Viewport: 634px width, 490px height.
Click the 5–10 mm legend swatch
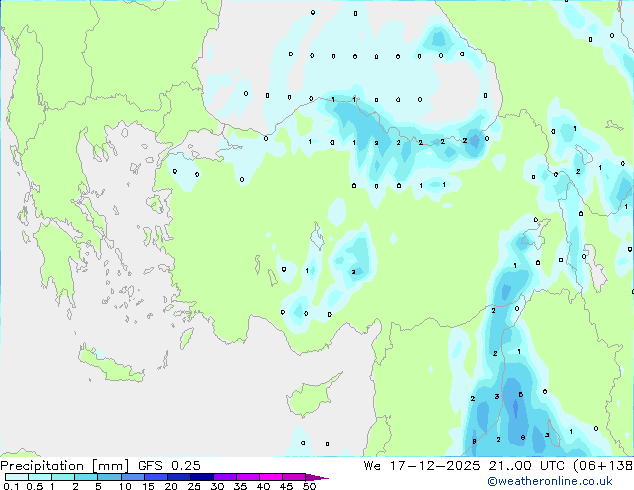(109, 477)
